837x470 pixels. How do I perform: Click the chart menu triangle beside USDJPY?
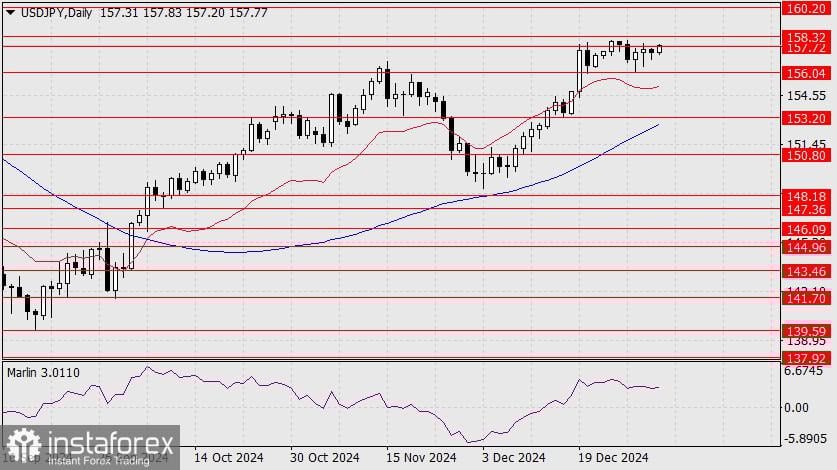pos(10,13)
